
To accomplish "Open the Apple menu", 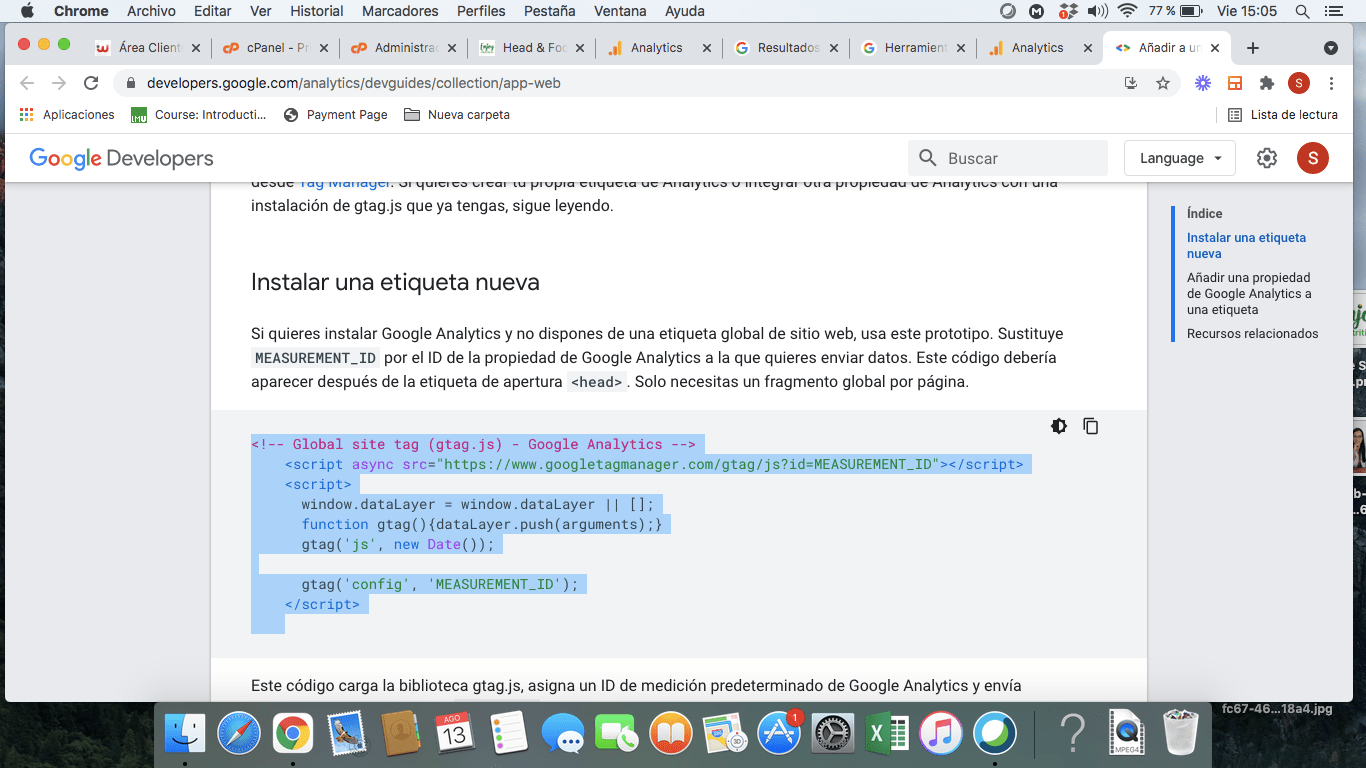I will (x=27, y=11).
